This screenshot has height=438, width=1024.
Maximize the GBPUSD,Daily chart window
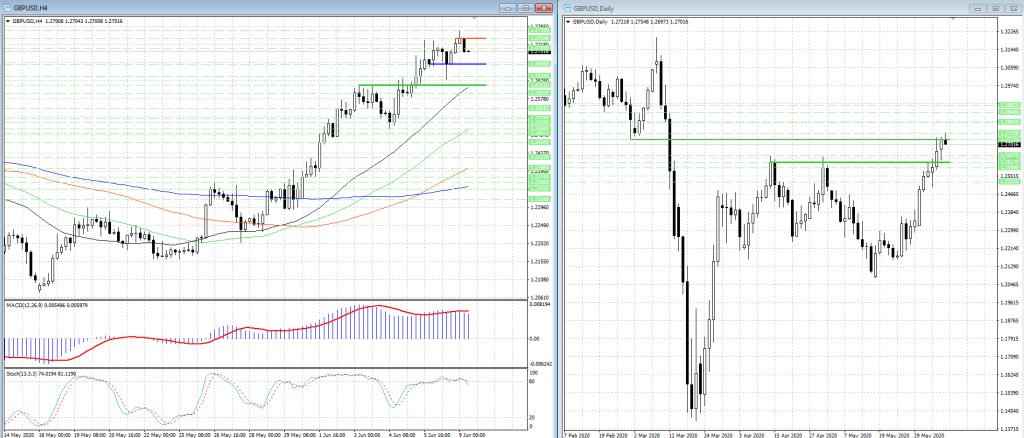coord(996,7)
